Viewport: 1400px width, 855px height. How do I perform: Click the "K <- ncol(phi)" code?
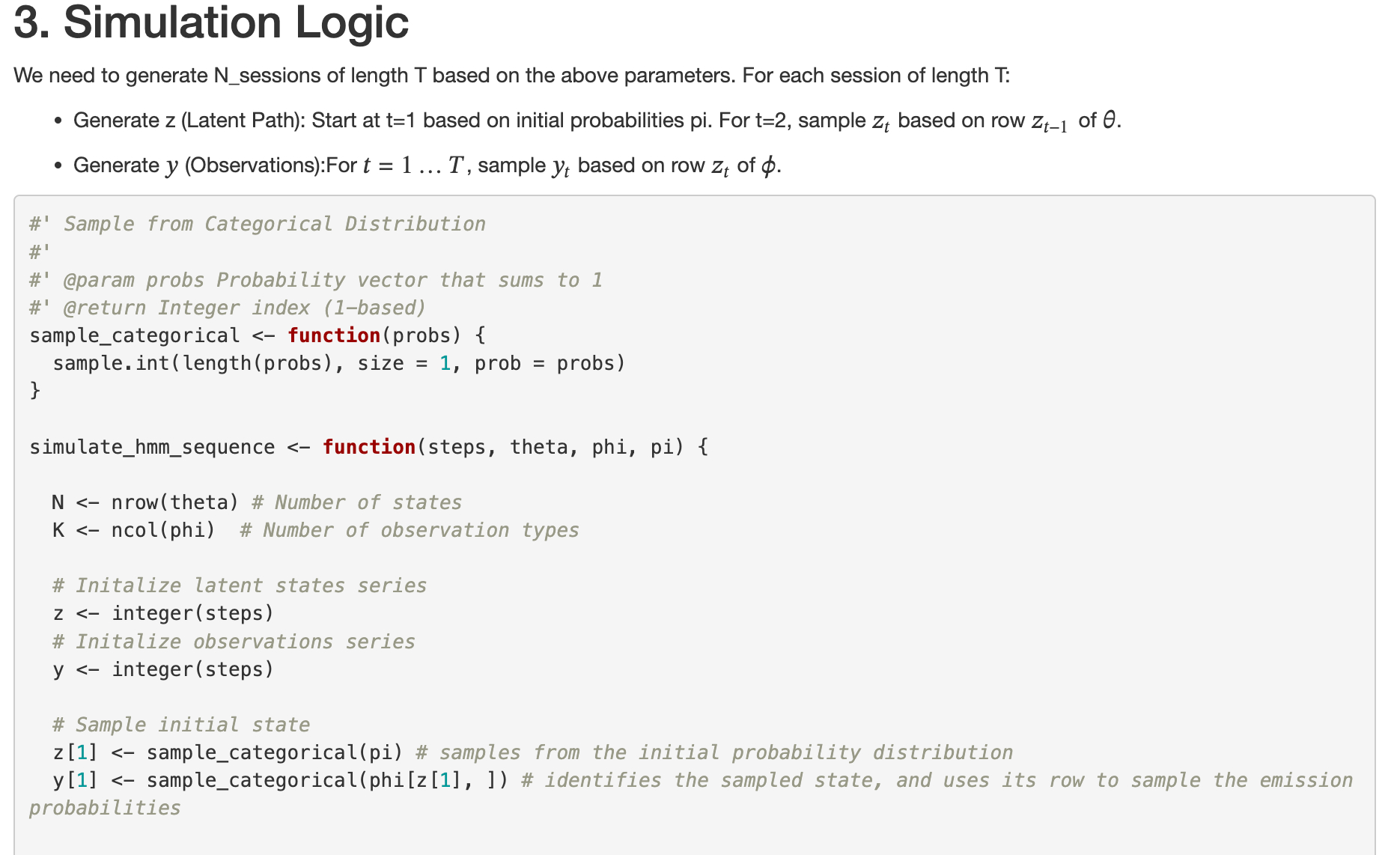(x=133, y=530)
